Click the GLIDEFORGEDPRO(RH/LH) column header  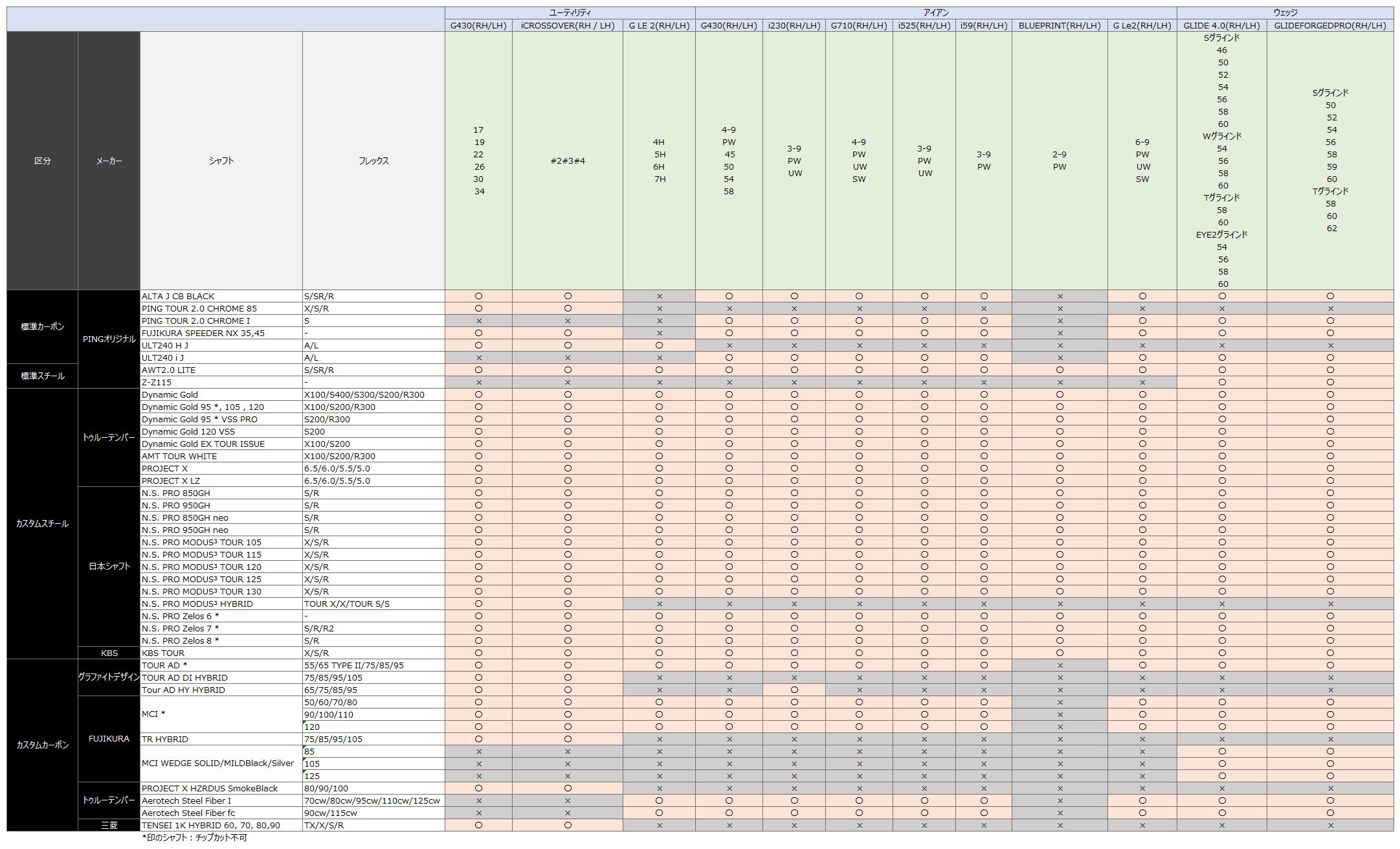click(x=1330, y=26)
